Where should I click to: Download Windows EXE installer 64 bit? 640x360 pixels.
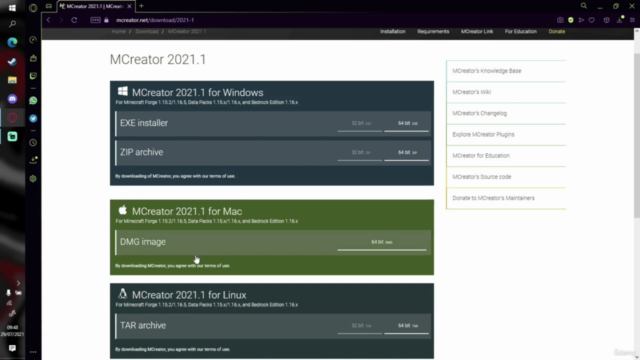pyautogui.click(x=407, y=123)
